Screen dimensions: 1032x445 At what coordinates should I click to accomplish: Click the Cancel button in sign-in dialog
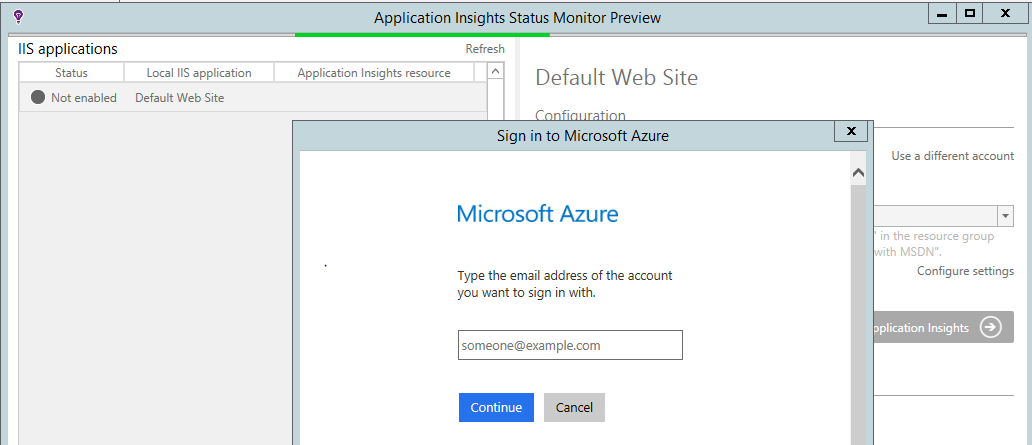coord(574,407)
